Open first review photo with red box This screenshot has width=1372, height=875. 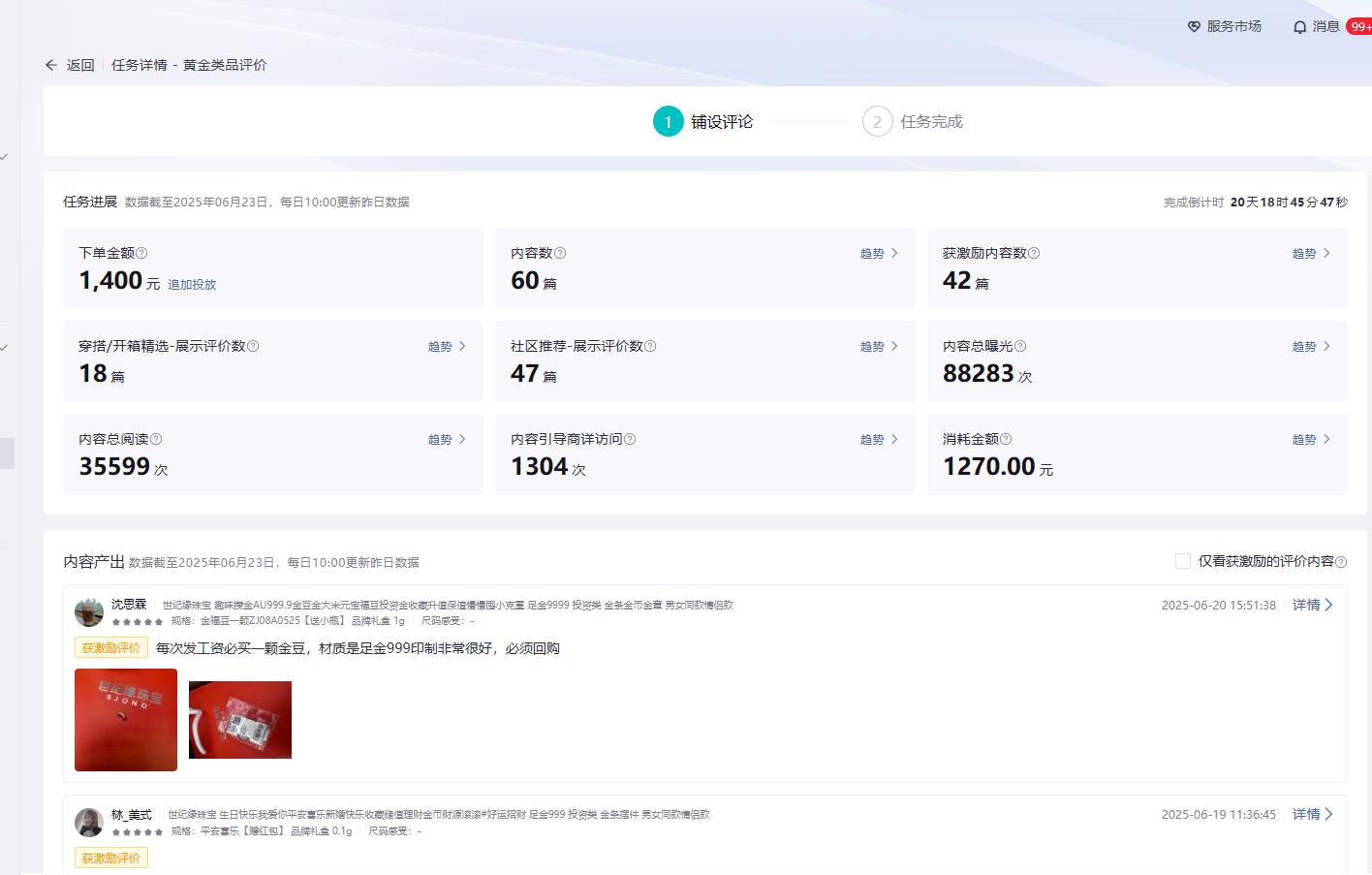(x=126, y=720)
